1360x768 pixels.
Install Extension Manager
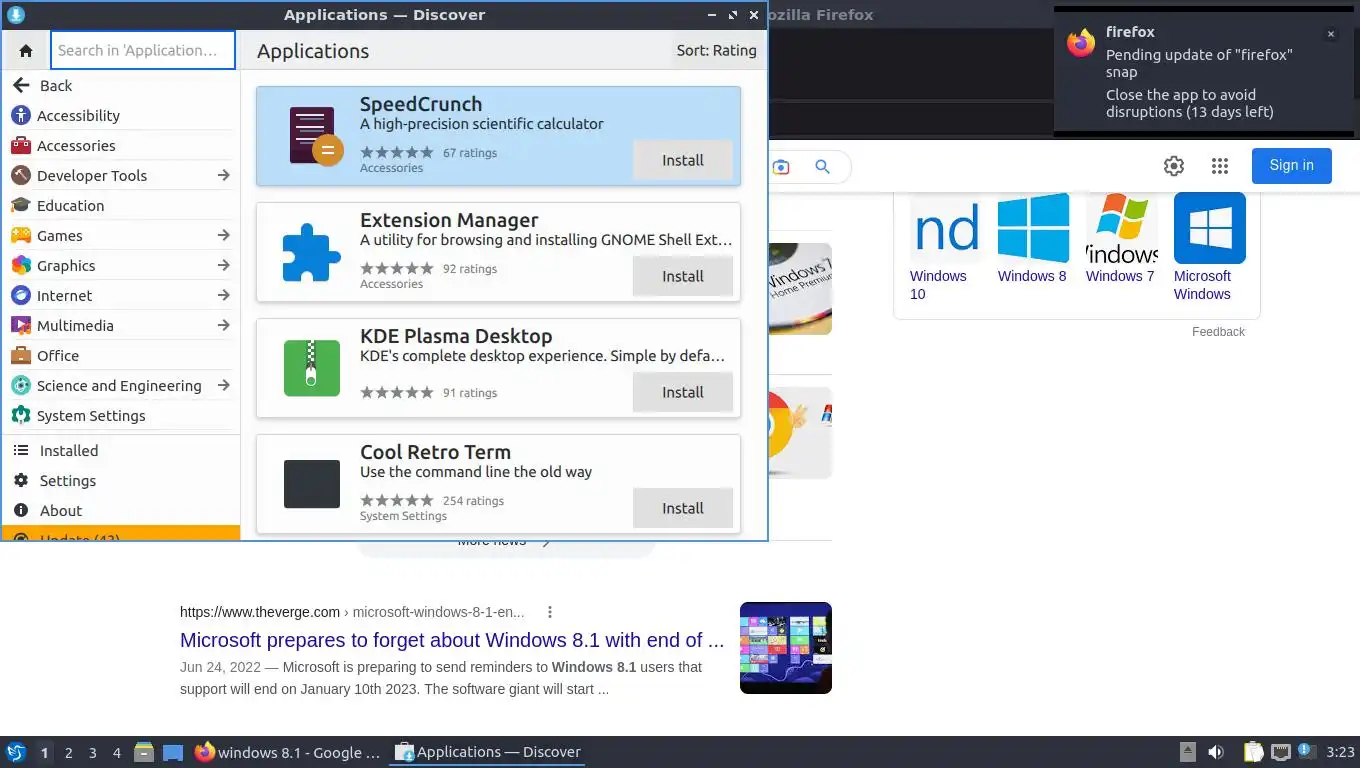683,276
